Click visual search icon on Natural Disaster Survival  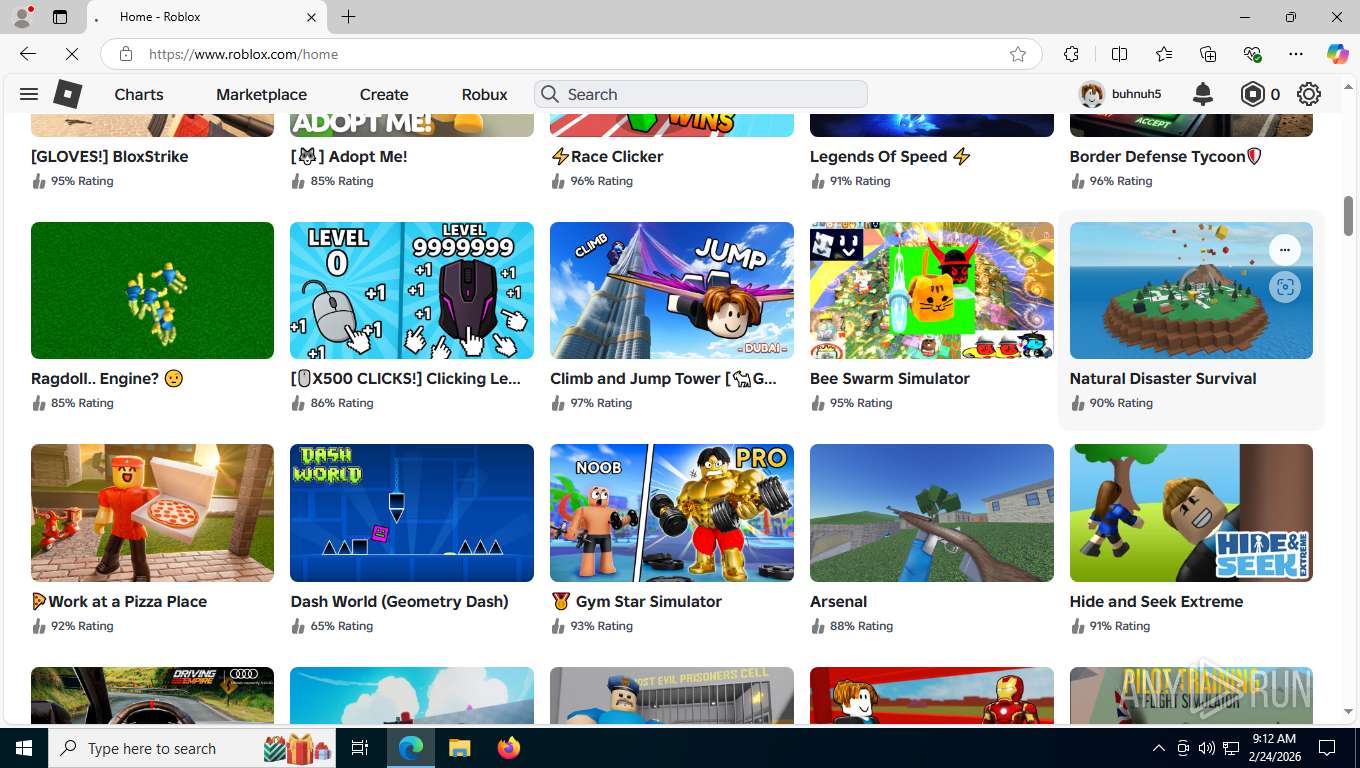(x=1285, y=287)
